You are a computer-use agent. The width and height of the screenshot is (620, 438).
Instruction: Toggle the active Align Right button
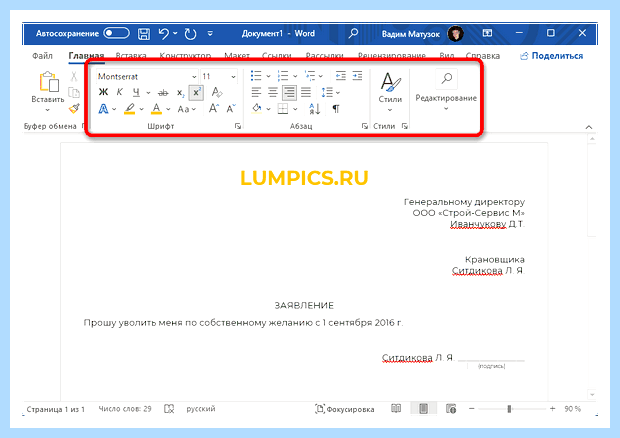pyautogui.click(x=289, y=93)
